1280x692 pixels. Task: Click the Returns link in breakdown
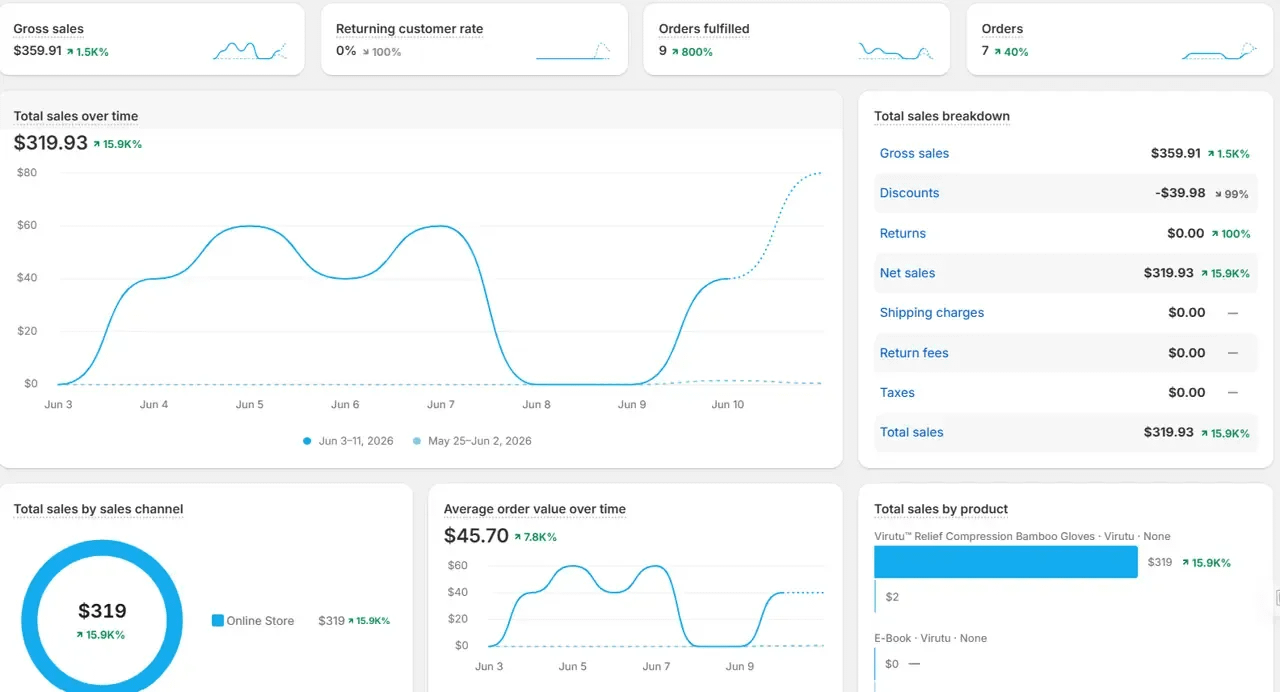(903, 233)
